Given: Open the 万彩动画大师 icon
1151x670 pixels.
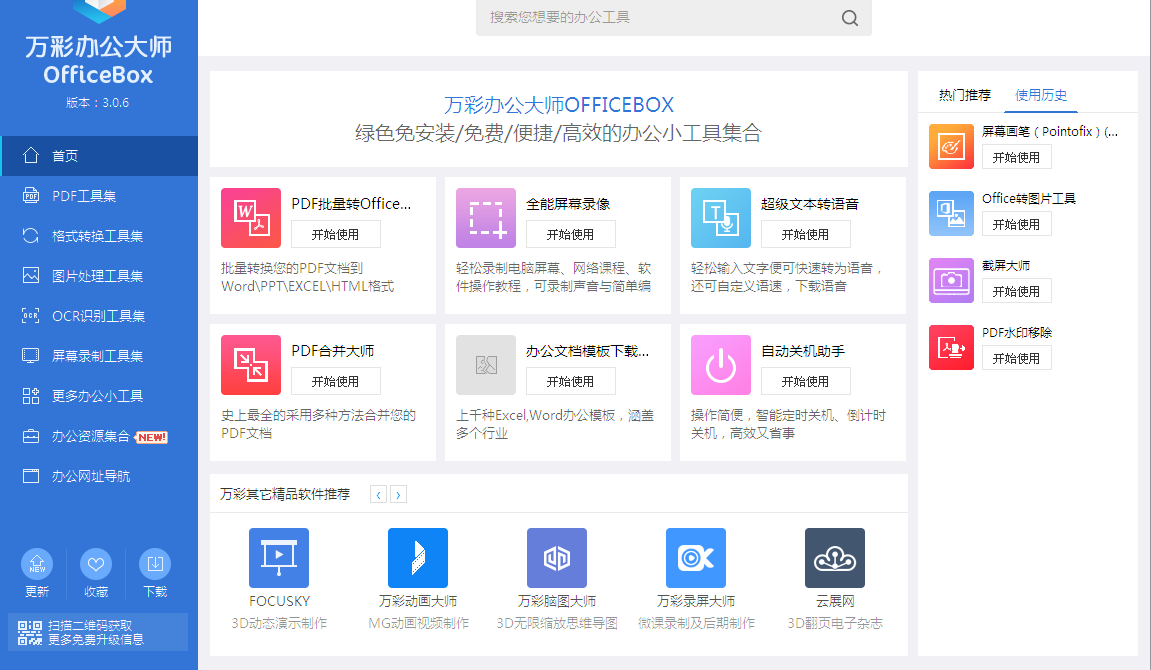Looking at the screenshot, I should click(x=418, y=558).
